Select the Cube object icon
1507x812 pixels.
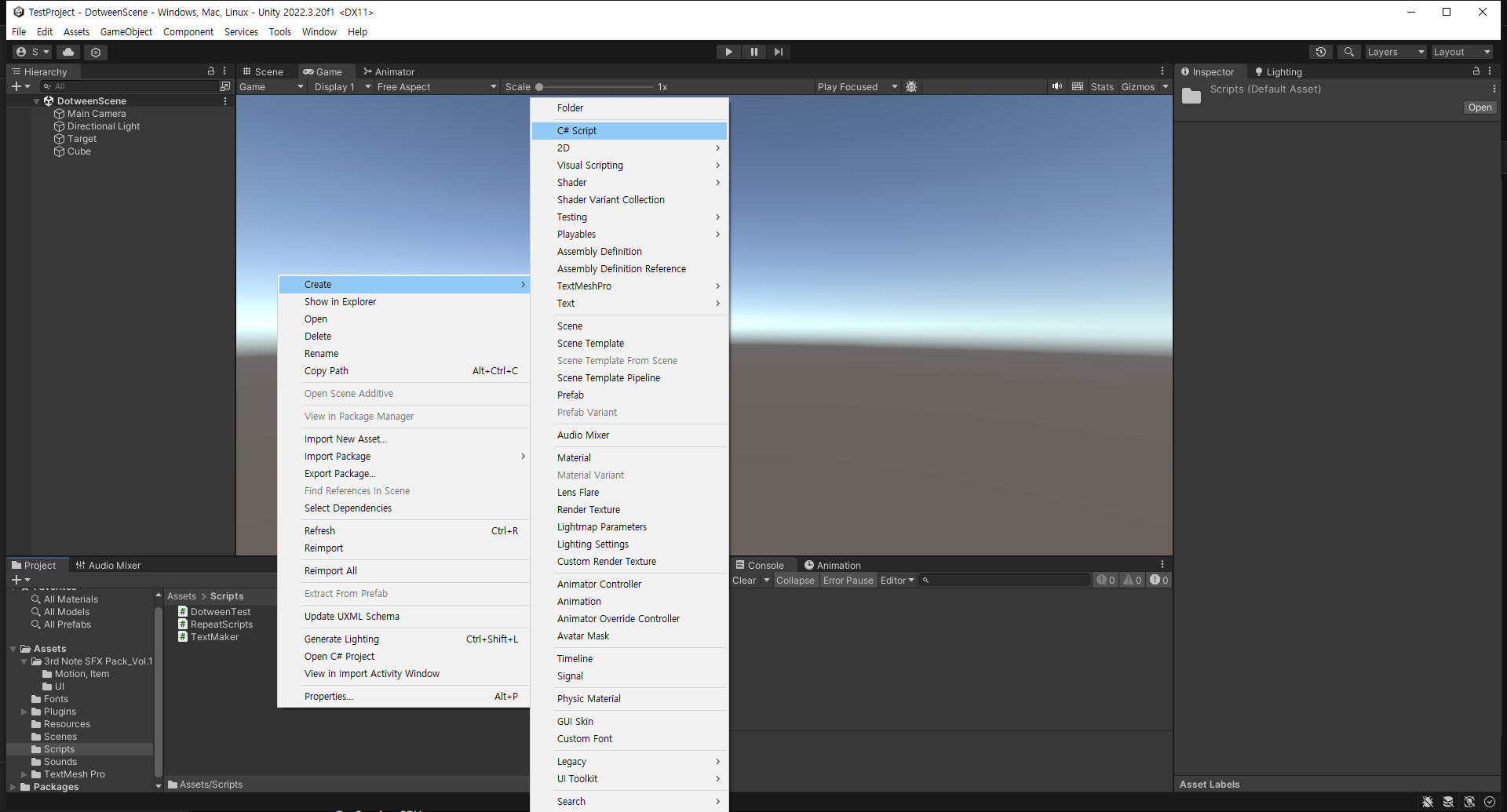coord(59,151)
